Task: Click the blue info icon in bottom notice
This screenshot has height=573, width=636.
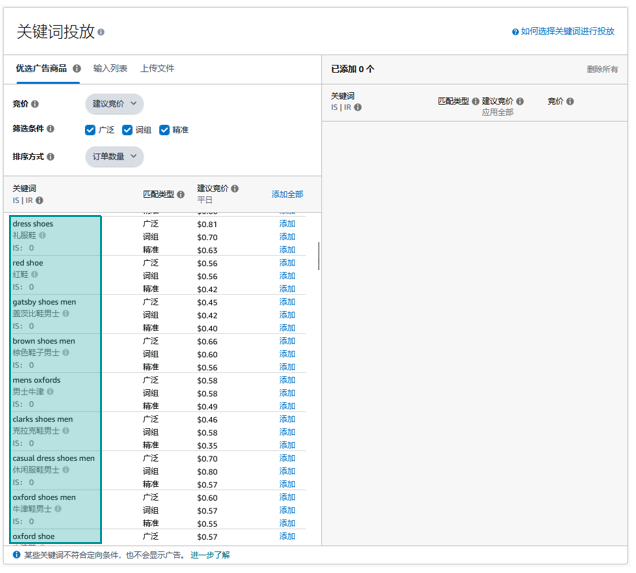Action: click(x=16, y=554)
